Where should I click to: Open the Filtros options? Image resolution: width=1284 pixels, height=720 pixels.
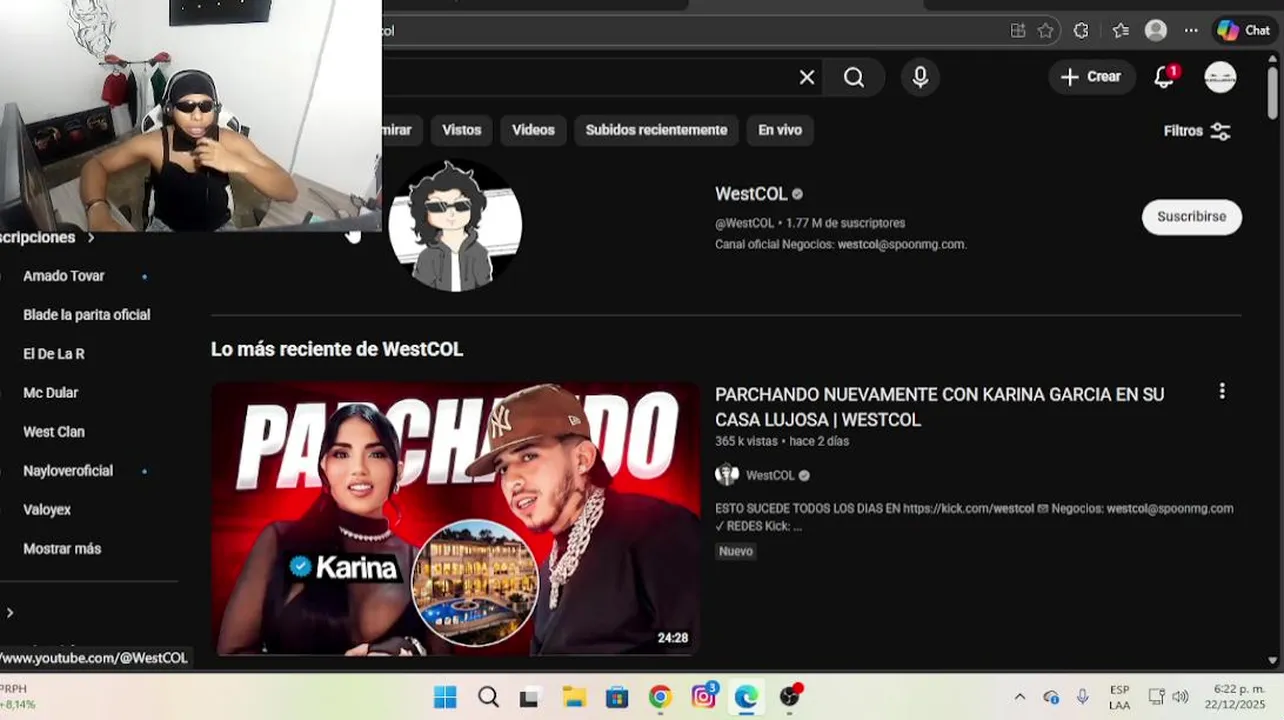[1197, 131]
